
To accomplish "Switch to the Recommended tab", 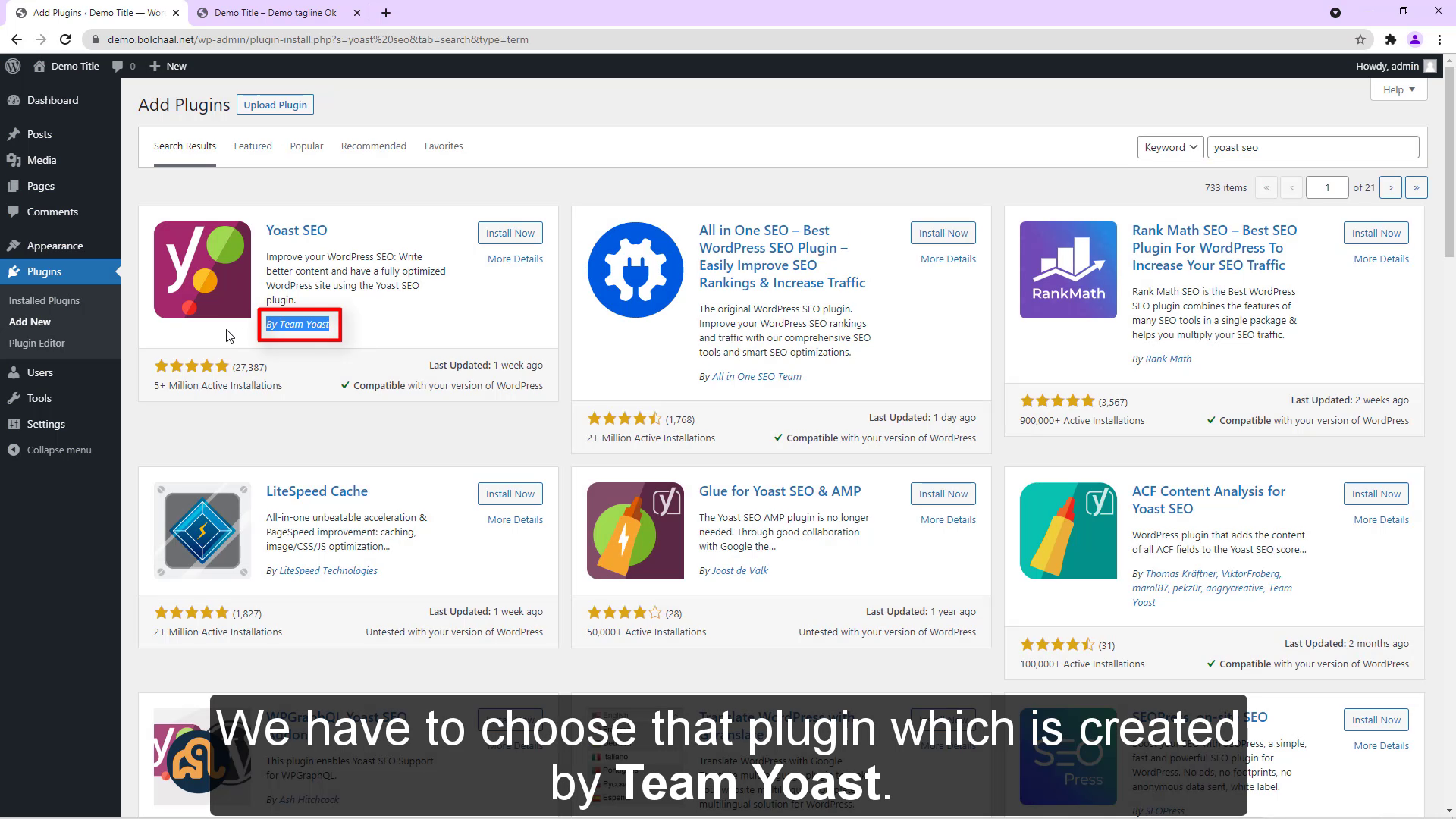I will pos(374,146).
